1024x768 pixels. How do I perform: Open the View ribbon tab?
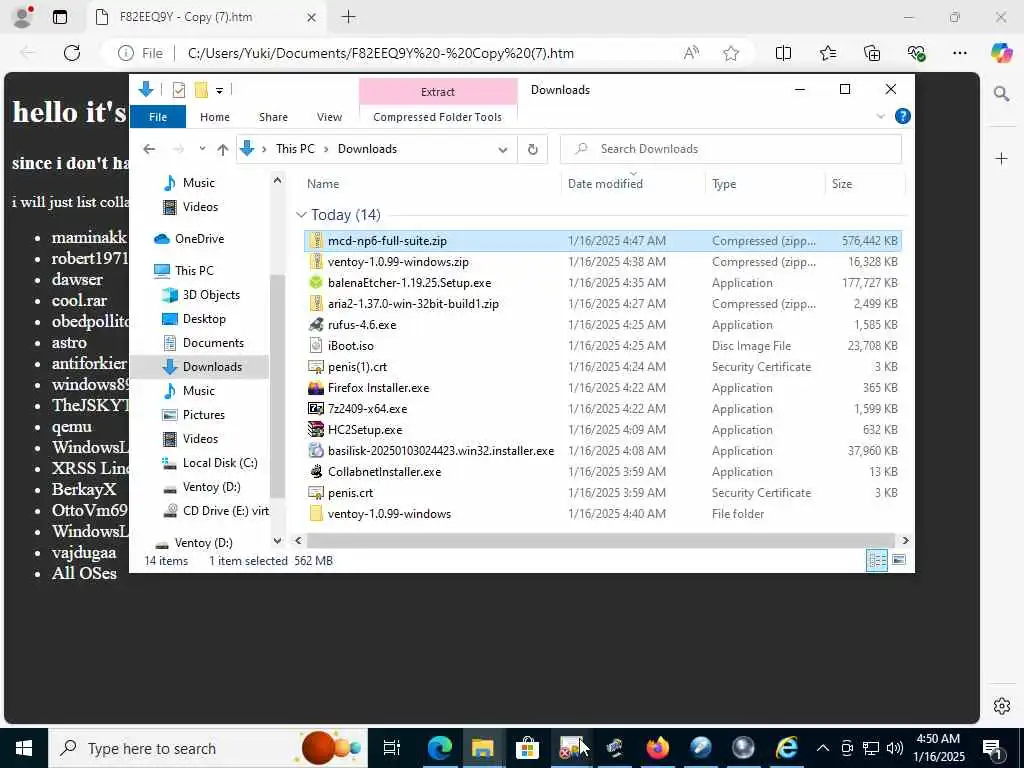point(329,117)
